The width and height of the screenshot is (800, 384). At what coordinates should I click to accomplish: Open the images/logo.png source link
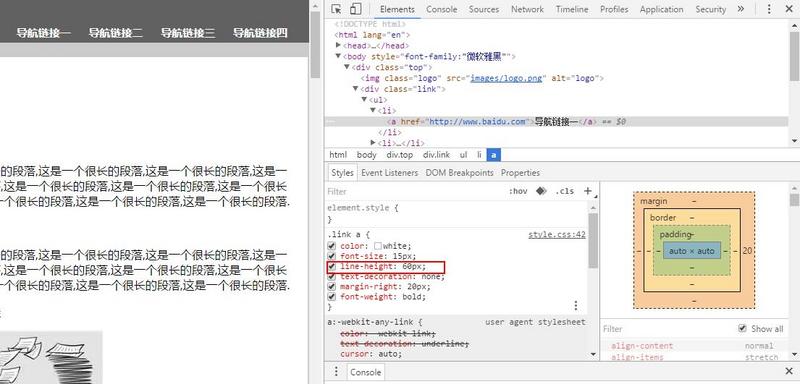(506, 78)
